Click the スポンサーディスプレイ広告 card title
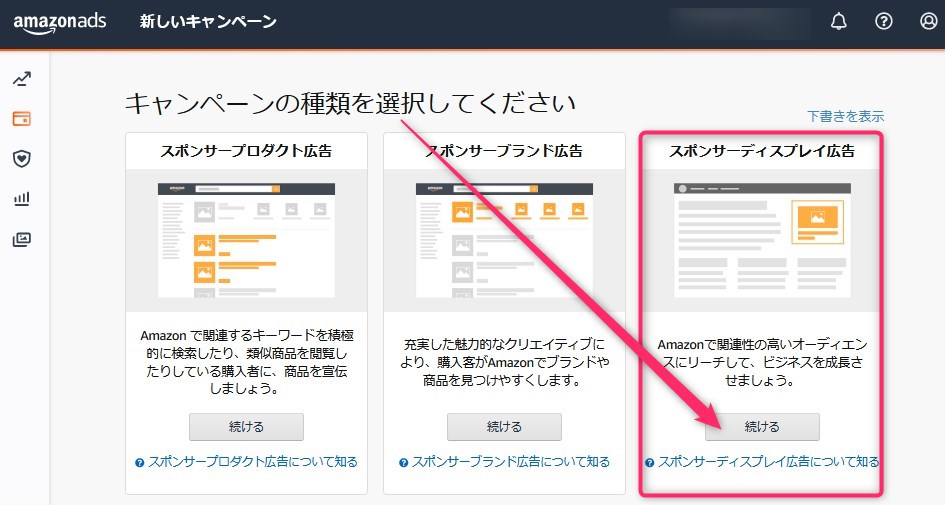The width and height of the screenshot is (945, 505). [762, 151]
